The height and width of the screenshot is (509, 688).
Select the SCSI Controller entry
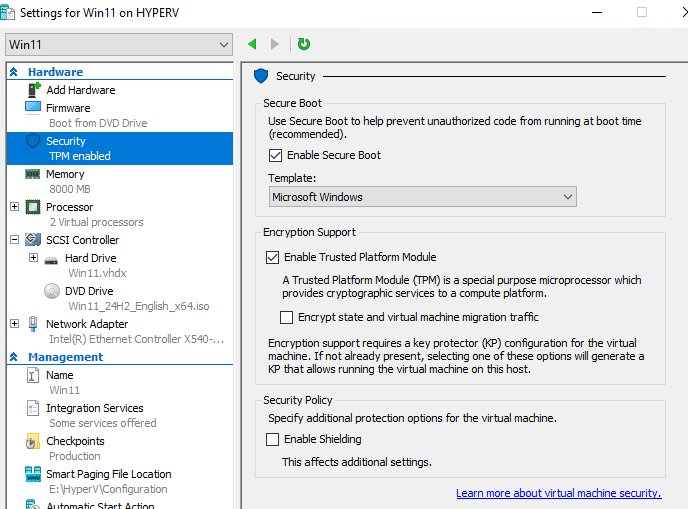point(82,240)
